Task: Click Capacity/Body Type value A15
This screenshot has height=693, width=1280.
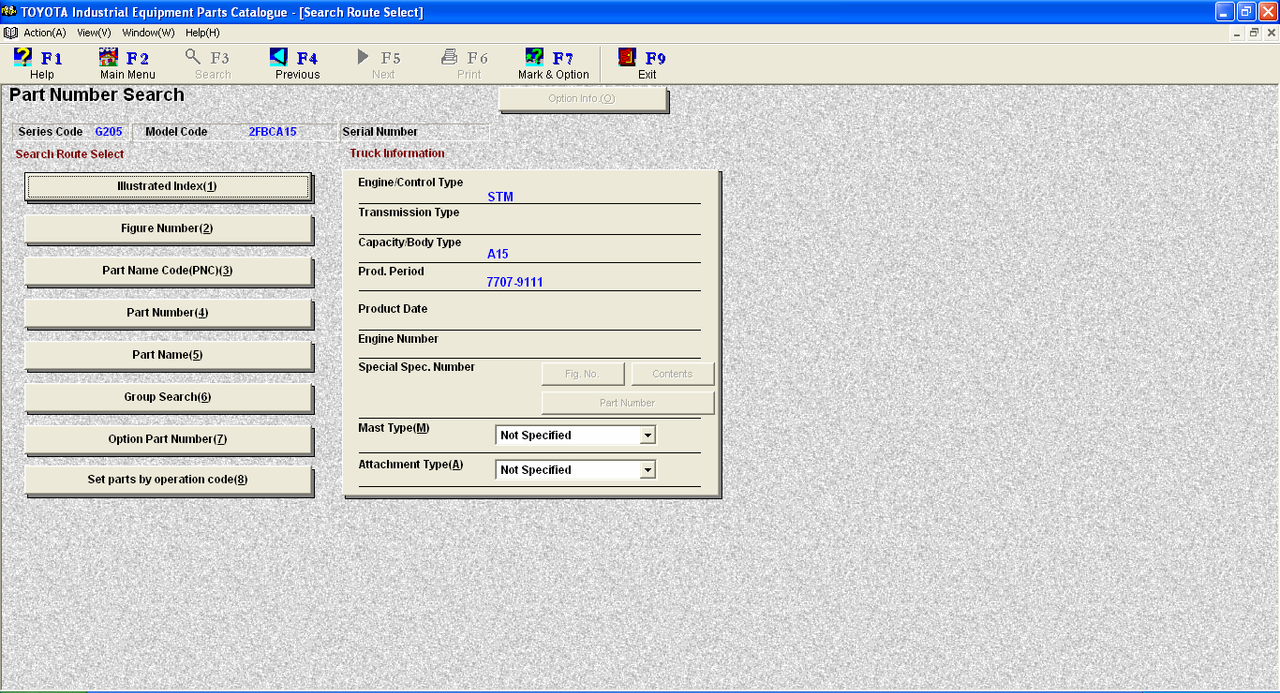Action: tap(498, 254)
